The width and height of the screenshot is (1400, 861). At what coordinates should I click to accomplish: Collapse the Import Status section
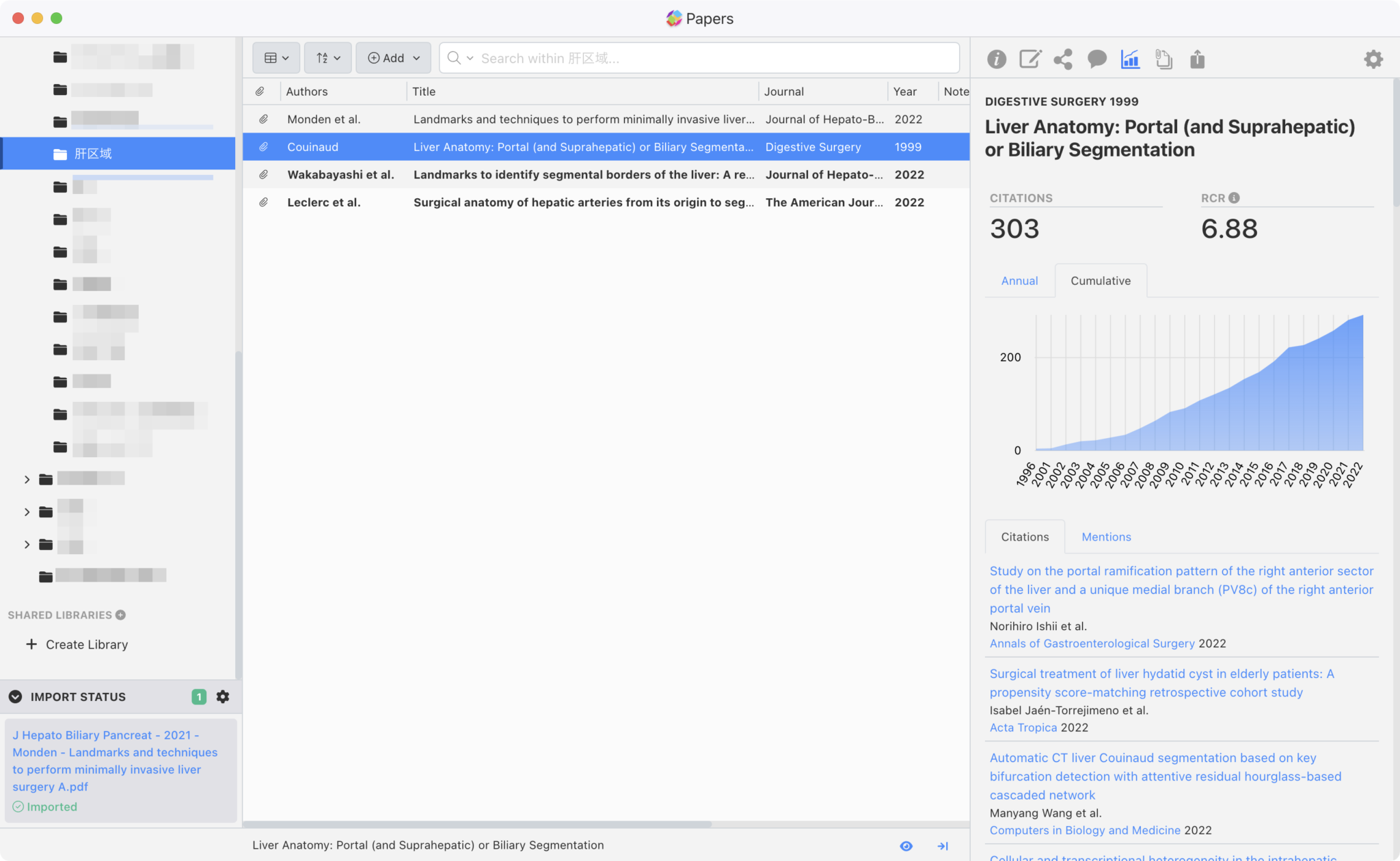tap(15, 696)
